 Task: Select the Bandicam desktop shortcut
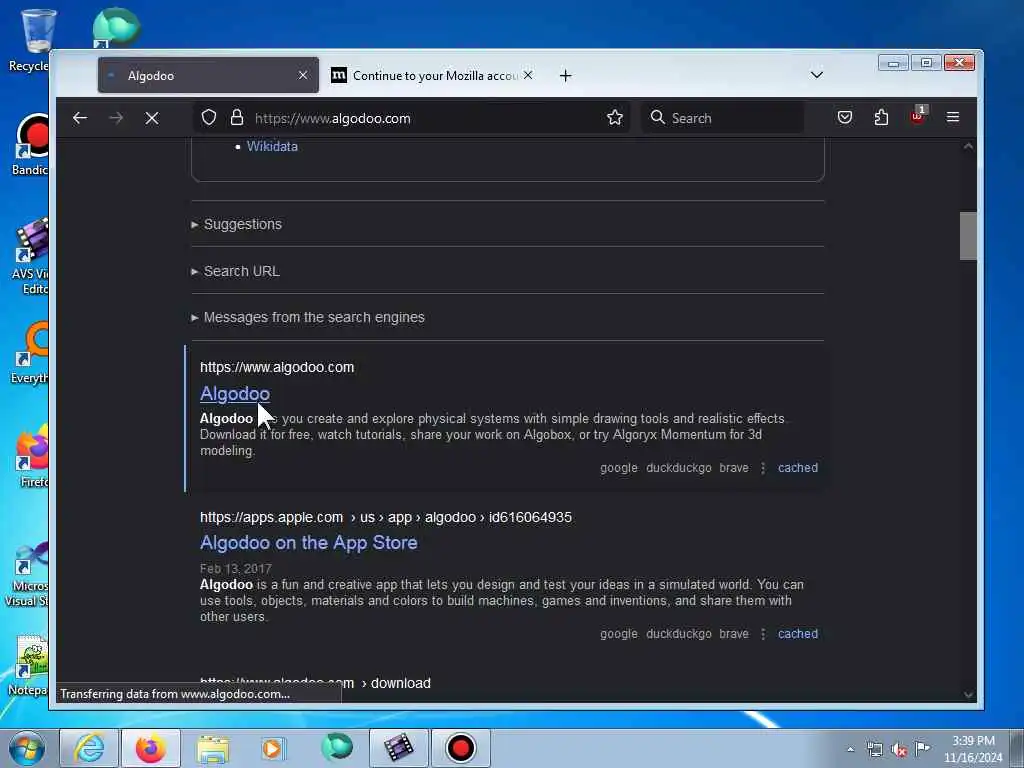[30, 145]
